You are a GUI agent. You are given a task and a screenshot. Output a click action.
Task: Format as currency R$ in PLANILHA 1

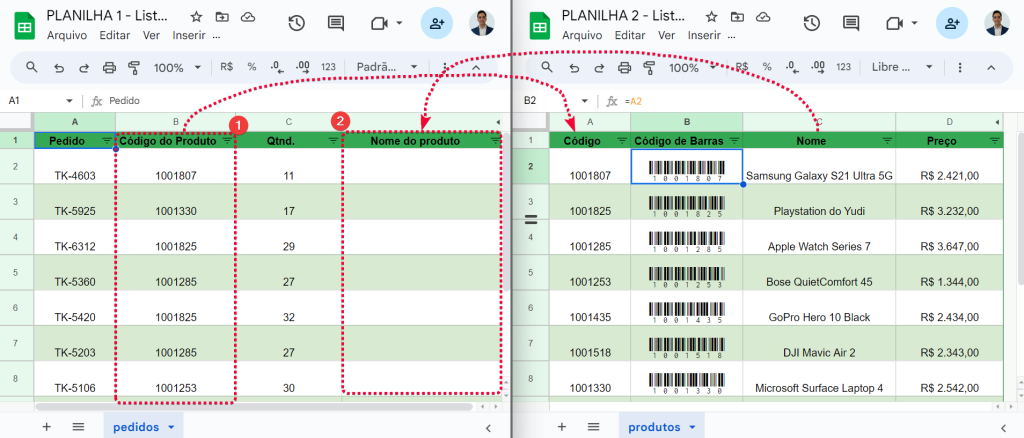pyautogui.click(x=227, y=67)
